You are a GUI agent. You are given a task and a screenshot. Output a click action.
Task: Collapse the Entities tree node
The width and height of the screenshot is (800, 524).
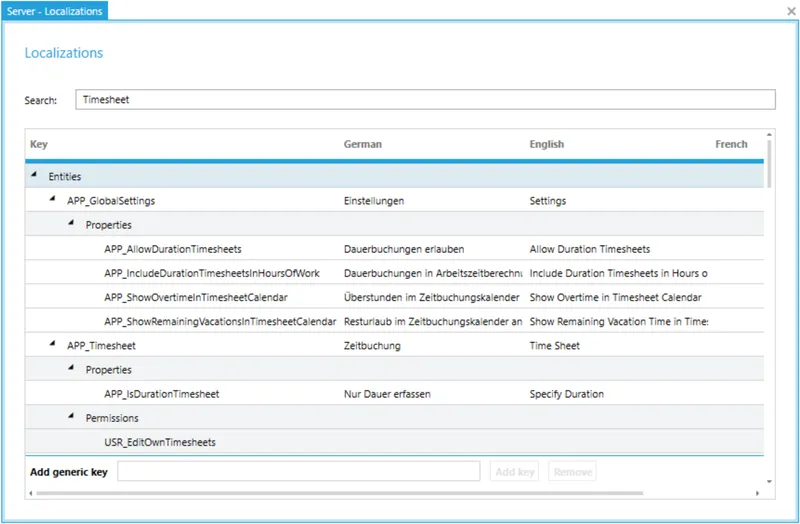pyautogui.click(x=34, y=176)
